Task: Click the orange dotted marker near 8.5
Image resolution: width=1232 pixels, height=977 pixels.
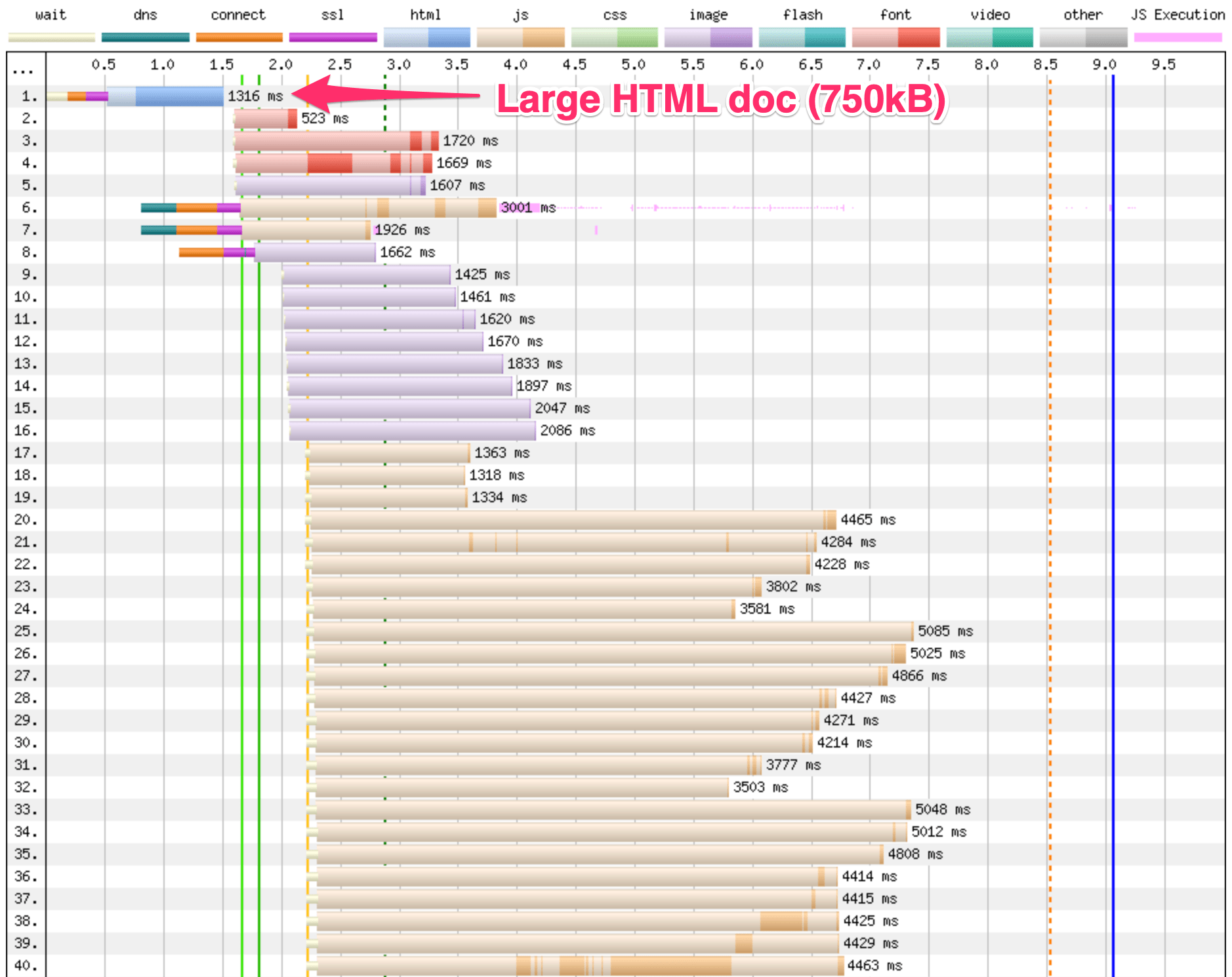Action: click(x=1050, y=459)
